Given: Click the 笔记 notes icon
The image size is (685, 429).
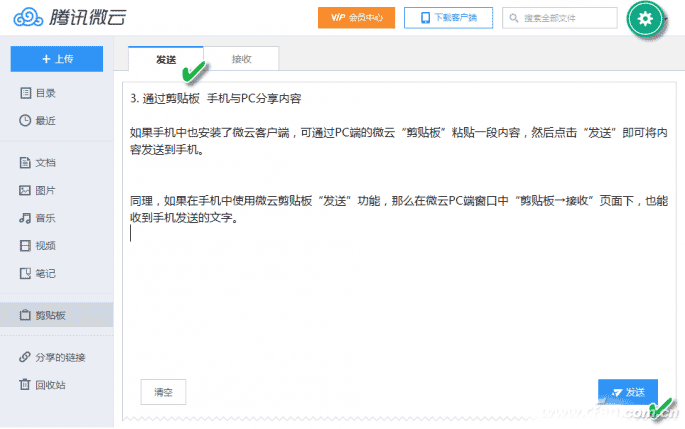Looking at the screenshot, I should pos(25,273).
